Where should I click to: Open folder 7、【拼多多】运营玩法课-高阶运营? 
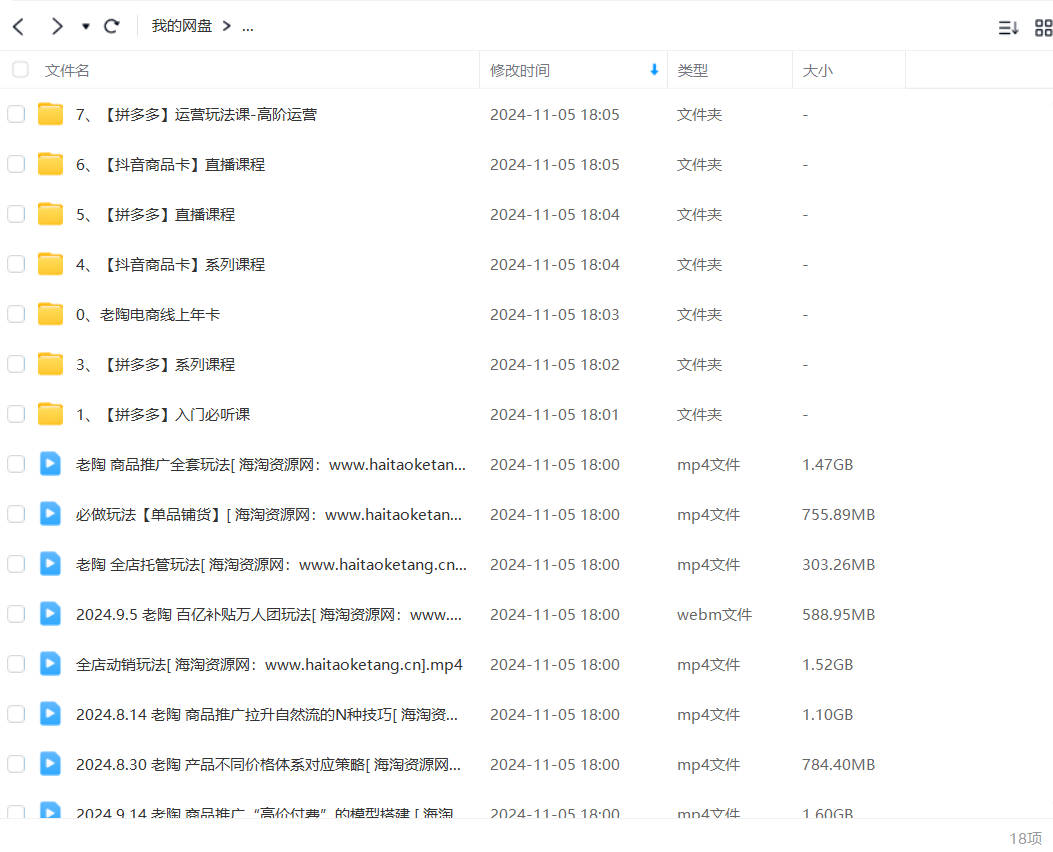(x=196, y=115)
